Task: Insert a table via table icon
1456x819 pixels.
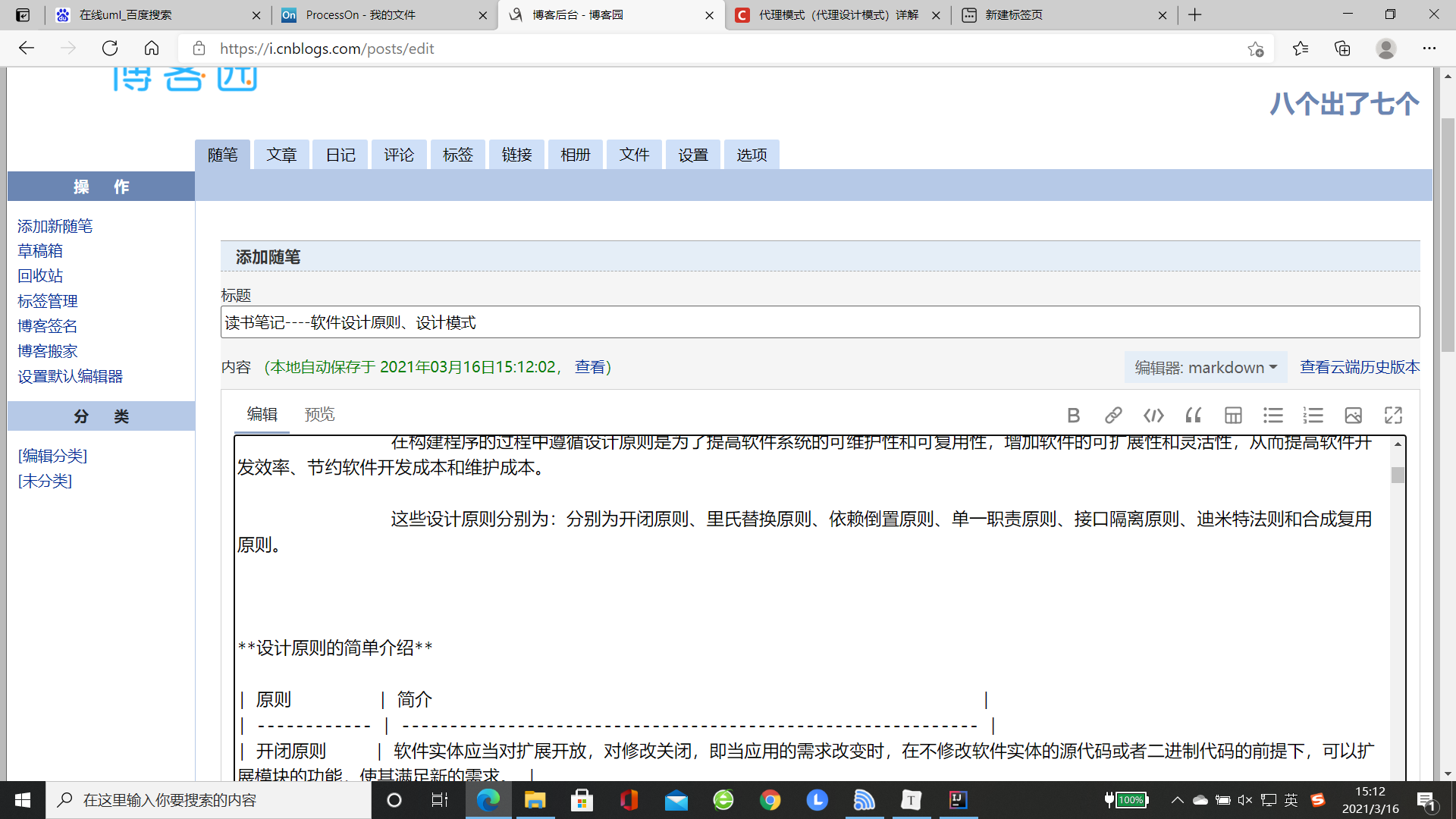Action: 1233,415
